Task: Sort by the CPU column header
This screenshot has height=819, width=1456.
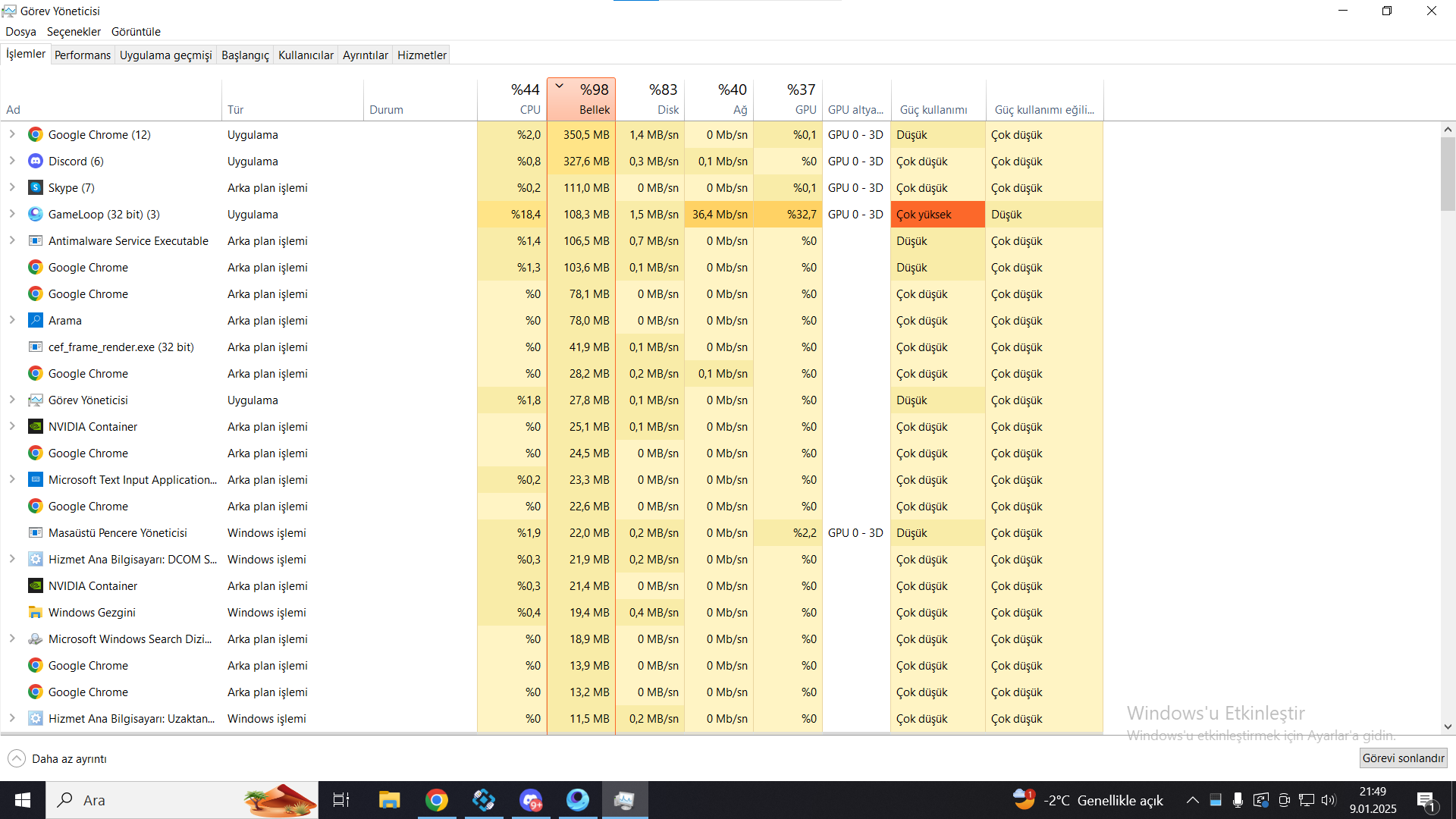Action: coord(512,99)
